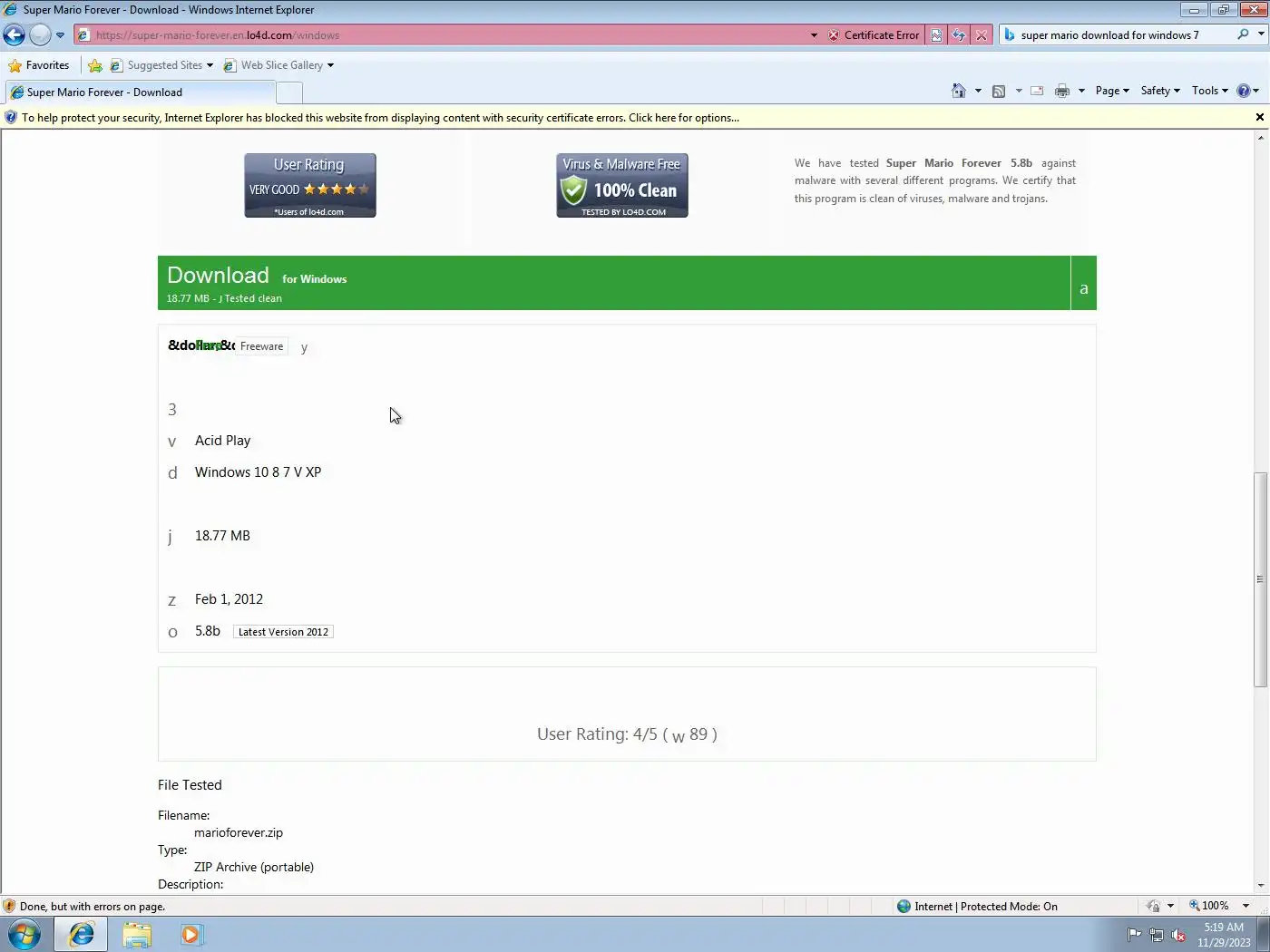Click the Feeds RSS icon
Screen dimensions: 1270x952
click(x=999, y=91)
